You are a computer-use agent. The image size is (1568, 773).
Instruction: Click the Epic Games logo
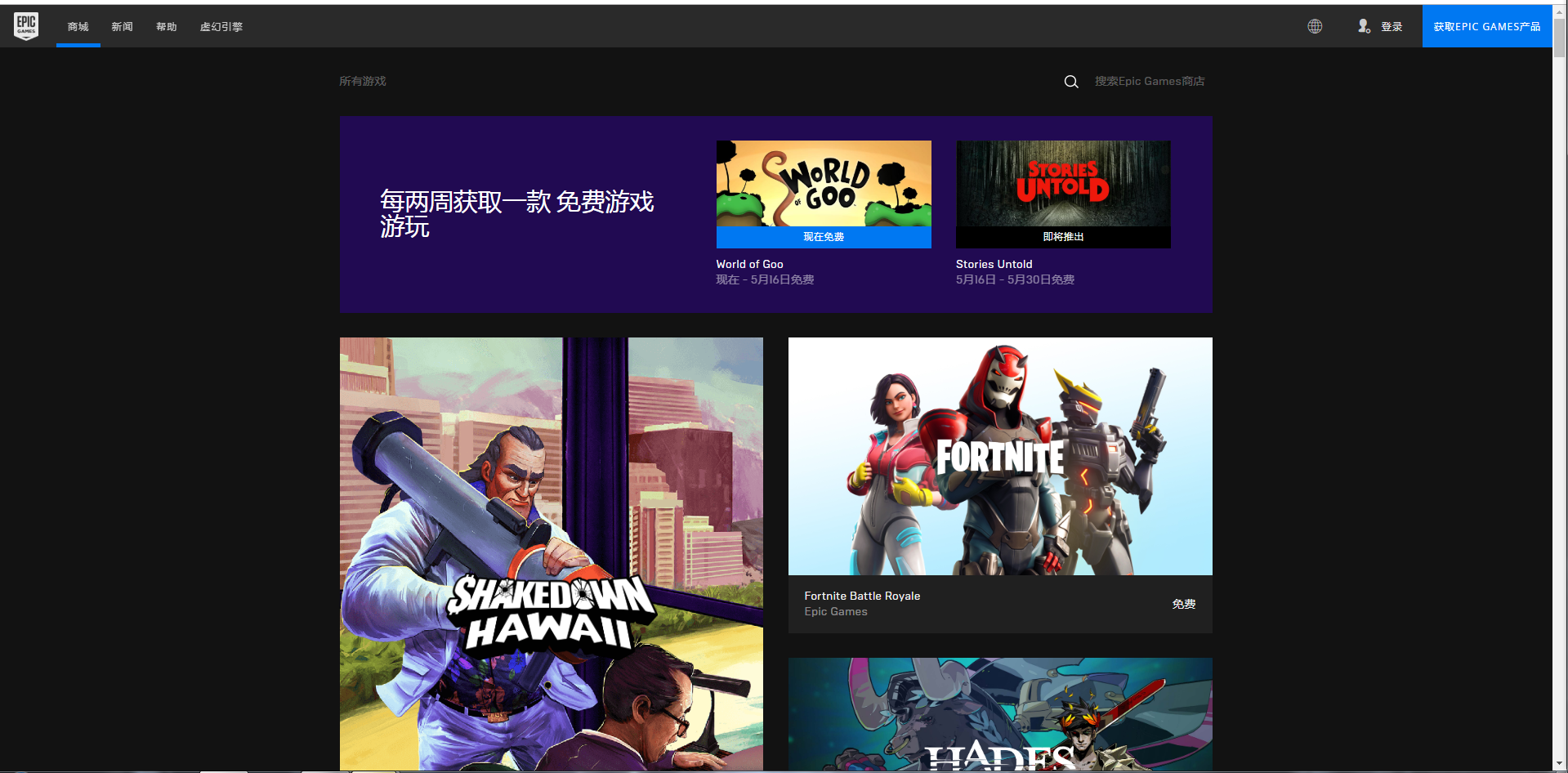pos(26,26)
